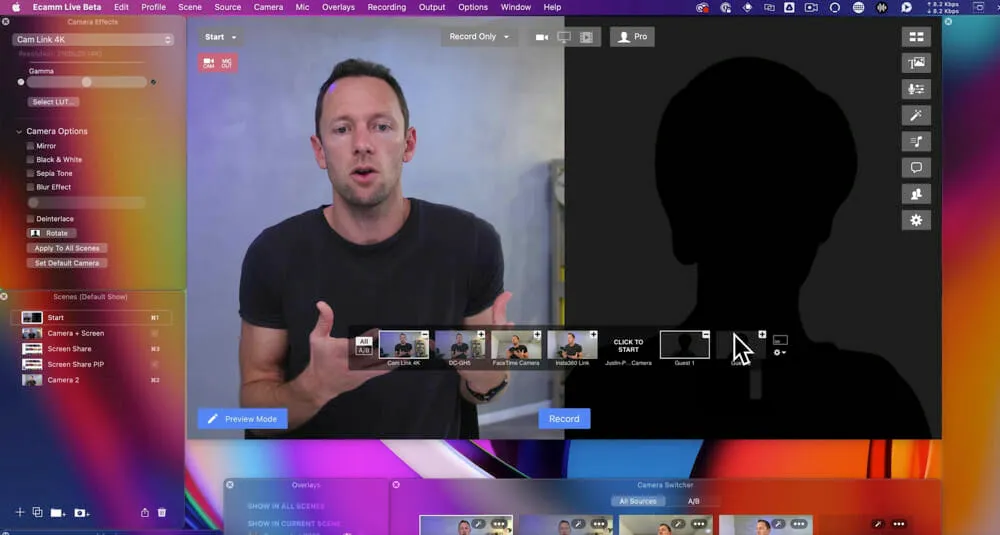Viewport: 1000px width, 535px height.
Task: Enable the Mirror checkbox
Action: point(31,146)
